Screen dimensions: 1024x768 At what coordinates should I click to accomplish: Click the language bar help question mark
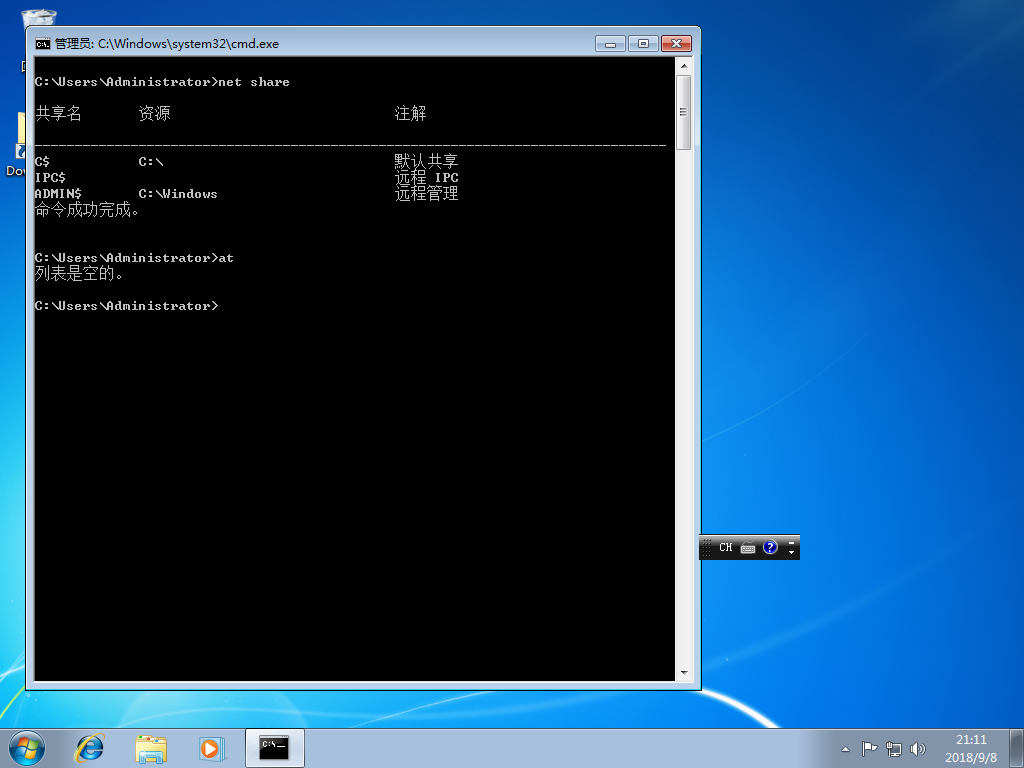770,547
